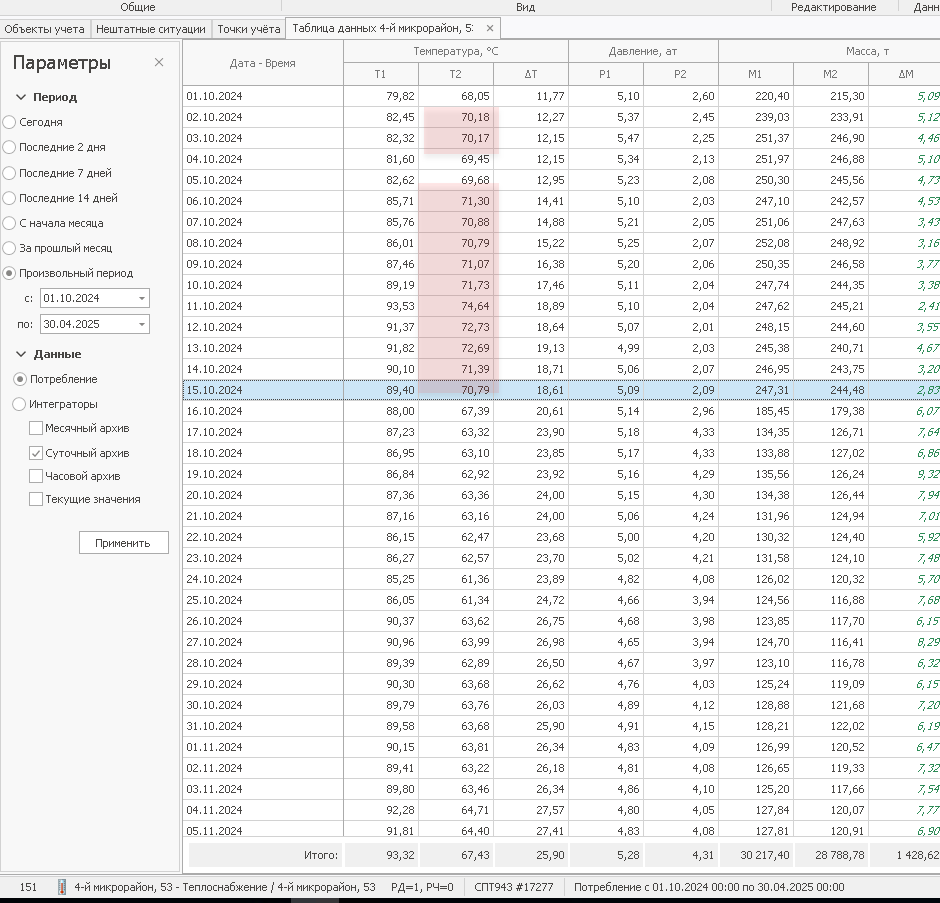The height and width of the screenshot is (903, 940).
Task: Open the Нештатные ситуации tab
Action: (x=150, y=29)
